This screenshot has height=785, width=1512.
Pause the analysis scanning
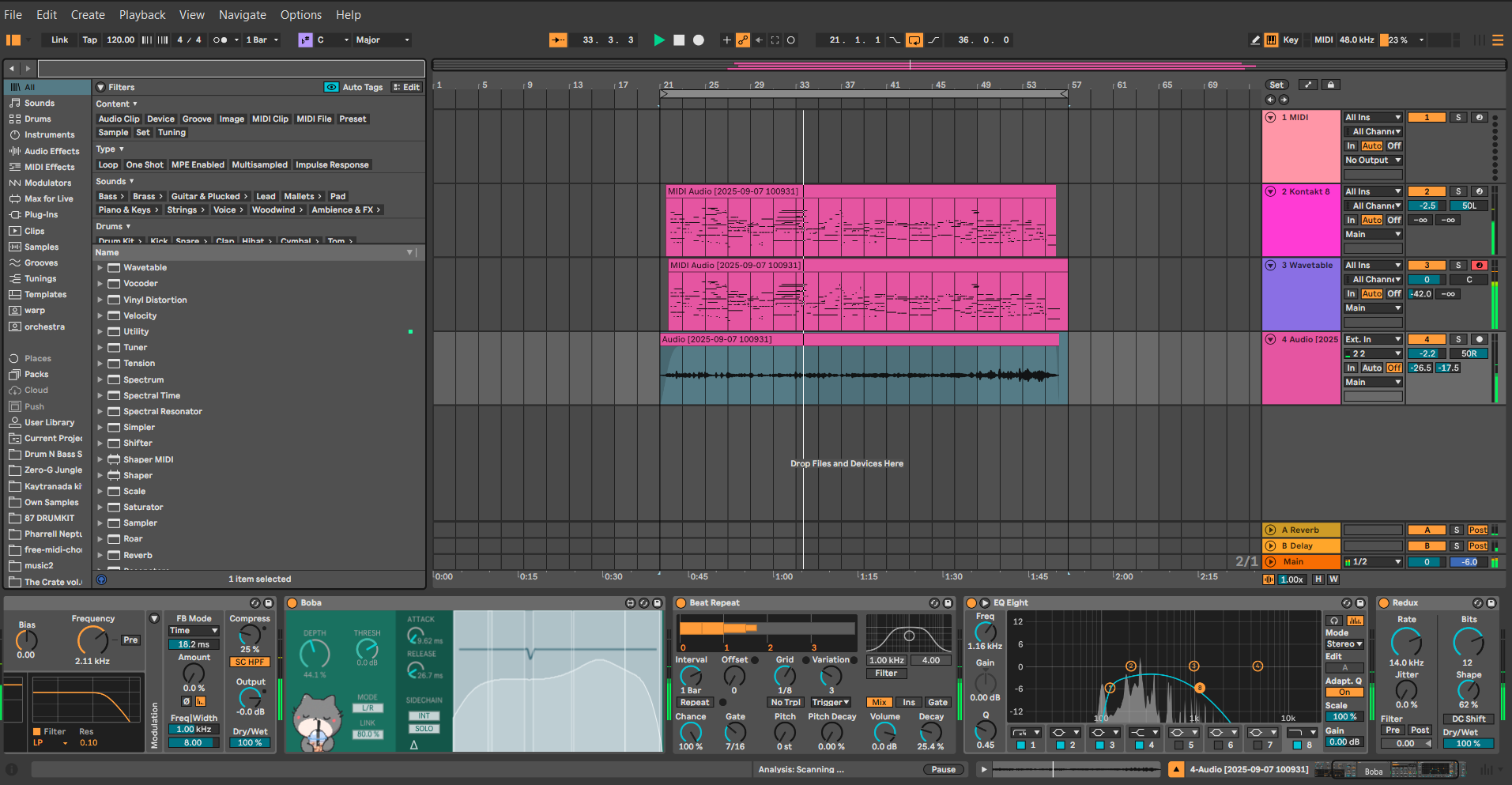pyautogui.click(x=943, y=770)
